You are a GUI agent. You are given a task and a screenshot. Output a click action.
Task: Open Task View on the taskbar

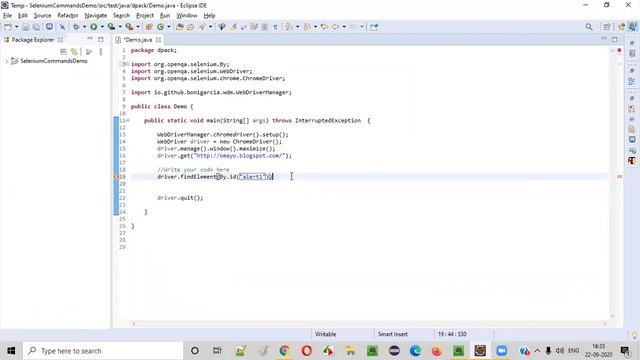[217, 351]
